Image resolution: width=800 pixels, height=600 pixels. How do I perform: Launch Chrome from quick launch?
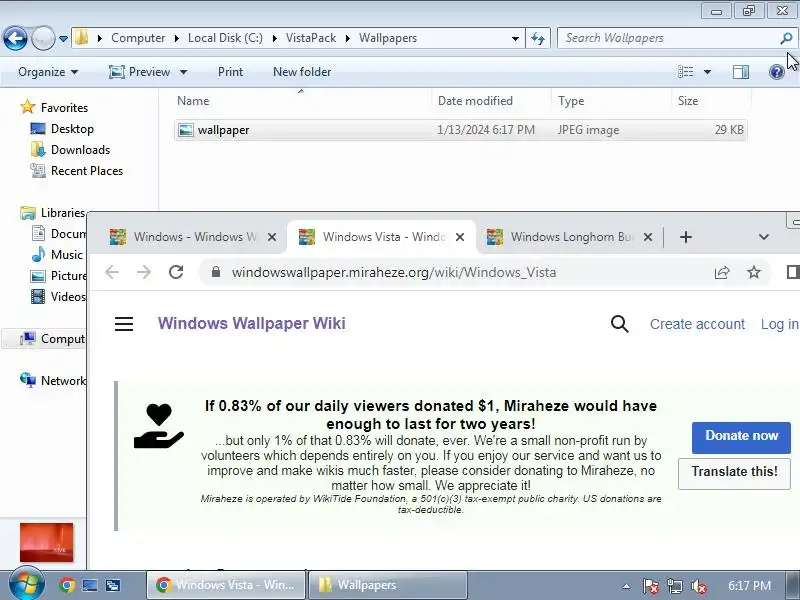66,585
